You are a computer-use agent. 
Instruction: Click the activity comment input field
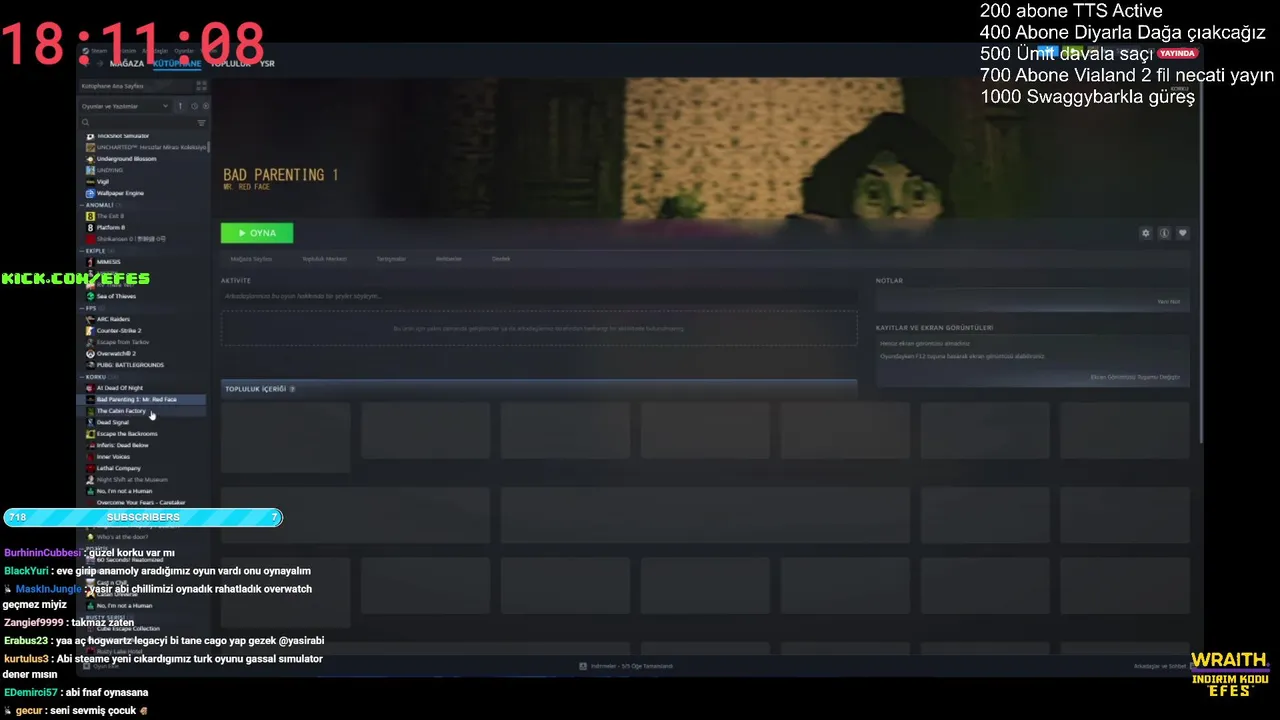[539, 296]
